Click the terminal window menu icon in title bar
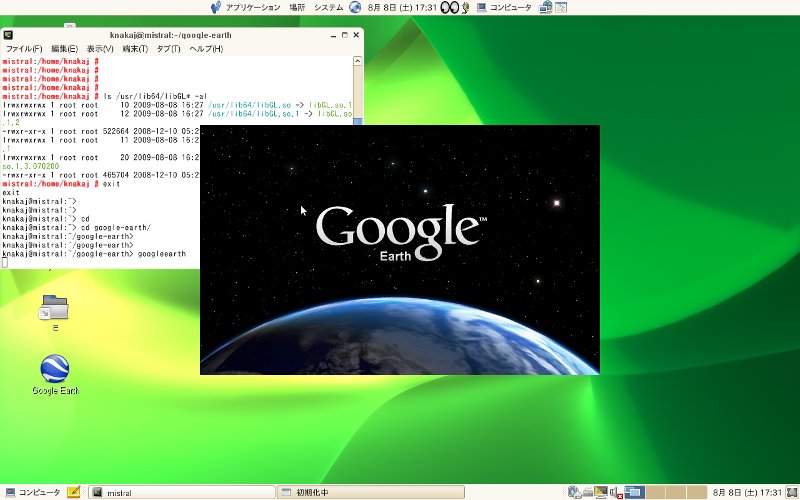The image size is (800, 500). pyautogui.click(x=8, y=35)
